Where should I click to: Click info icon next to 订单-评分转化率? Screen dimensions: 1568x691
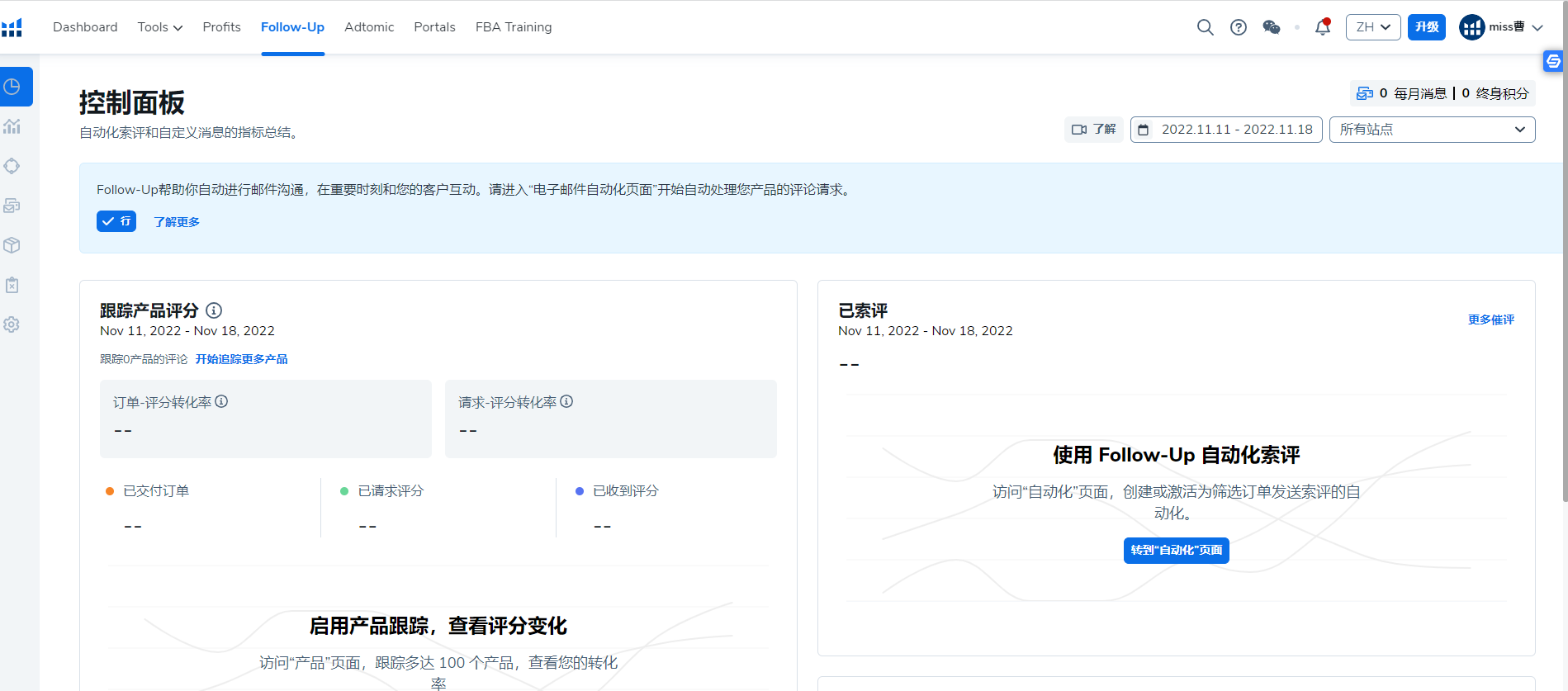(x=221, y=401)
